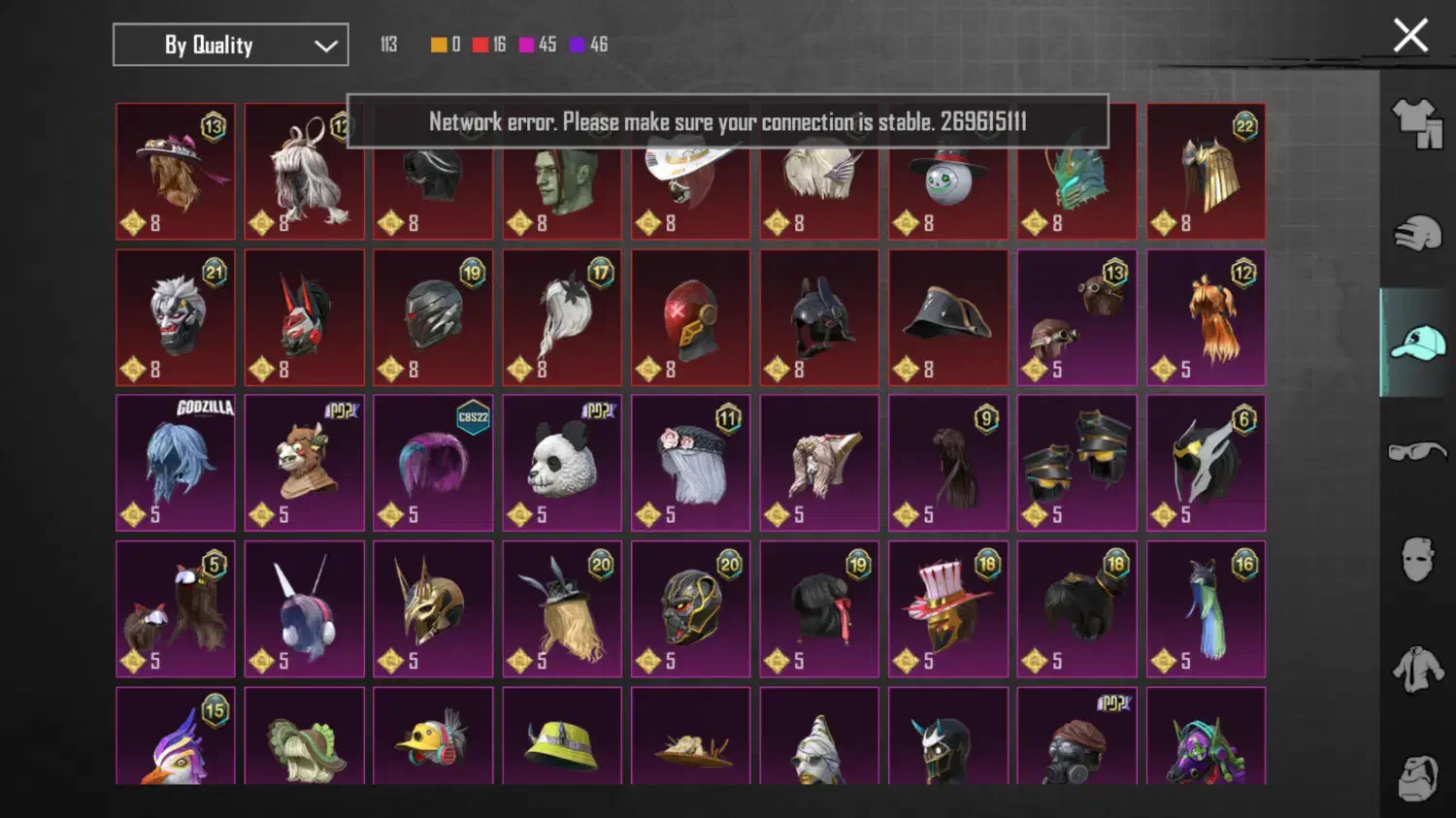Viewport: 1456px width, 818px height.
Task: Select the face mask category icon
Action: [1417, 560]
